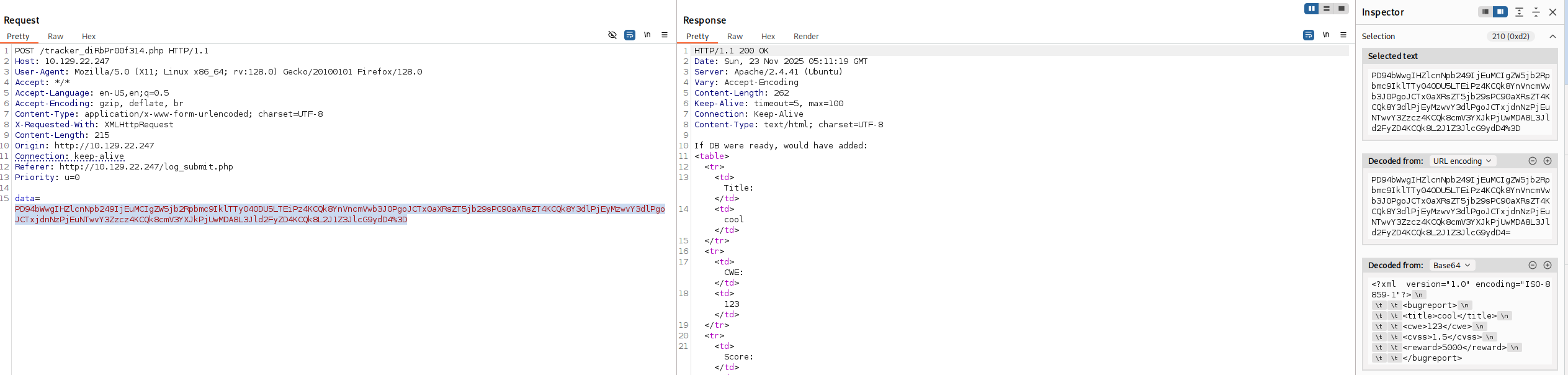Remove the URL encoding decode step

pos(1532,161)
